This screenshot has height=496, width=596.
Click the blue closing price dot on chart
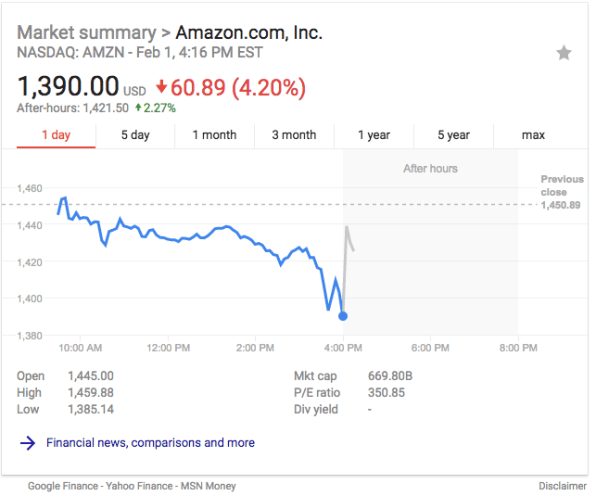(343, 316)
